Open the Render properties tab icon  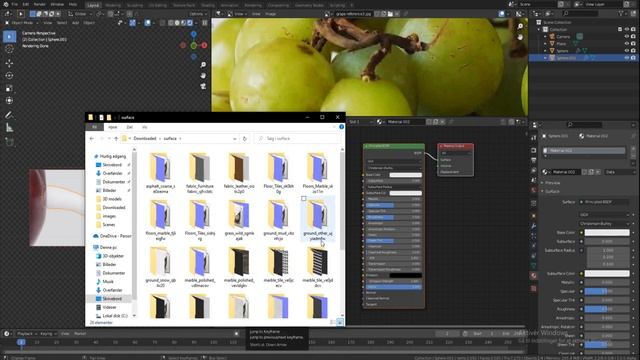(534, 150)
